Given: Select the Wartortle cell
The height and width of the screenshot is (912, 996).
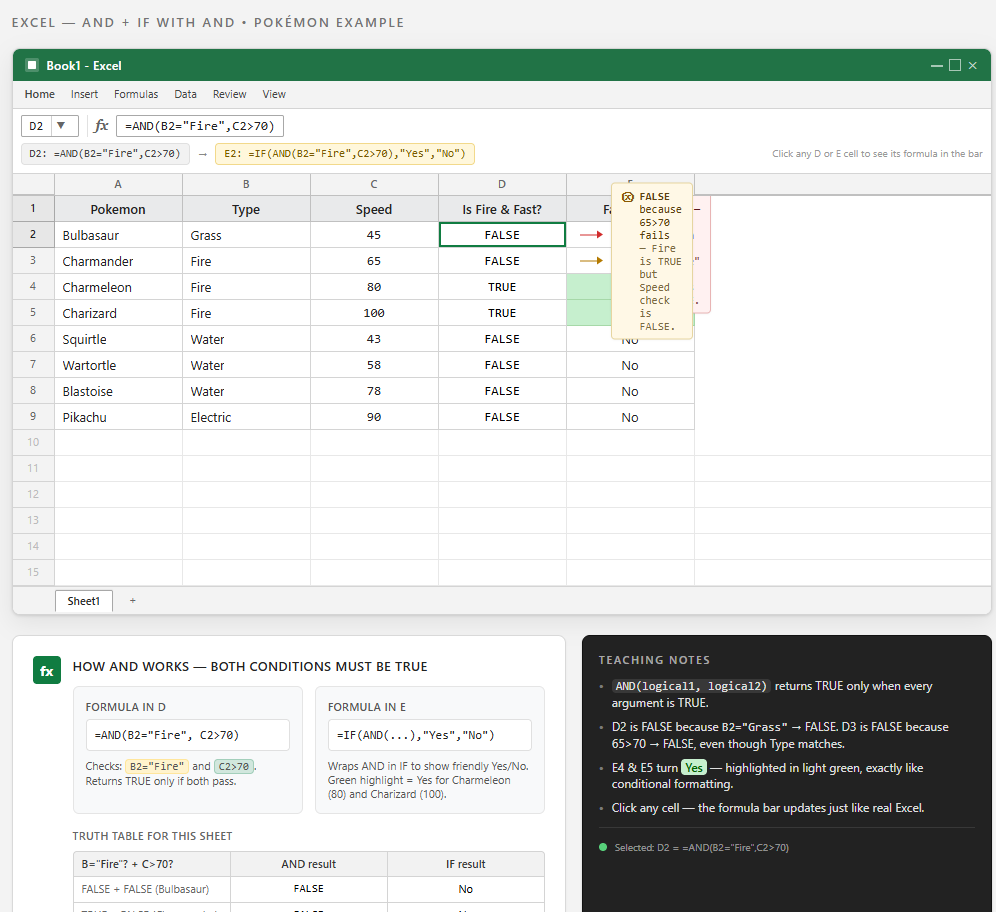Looking at the screenshot, I should (x=118, y=365).
